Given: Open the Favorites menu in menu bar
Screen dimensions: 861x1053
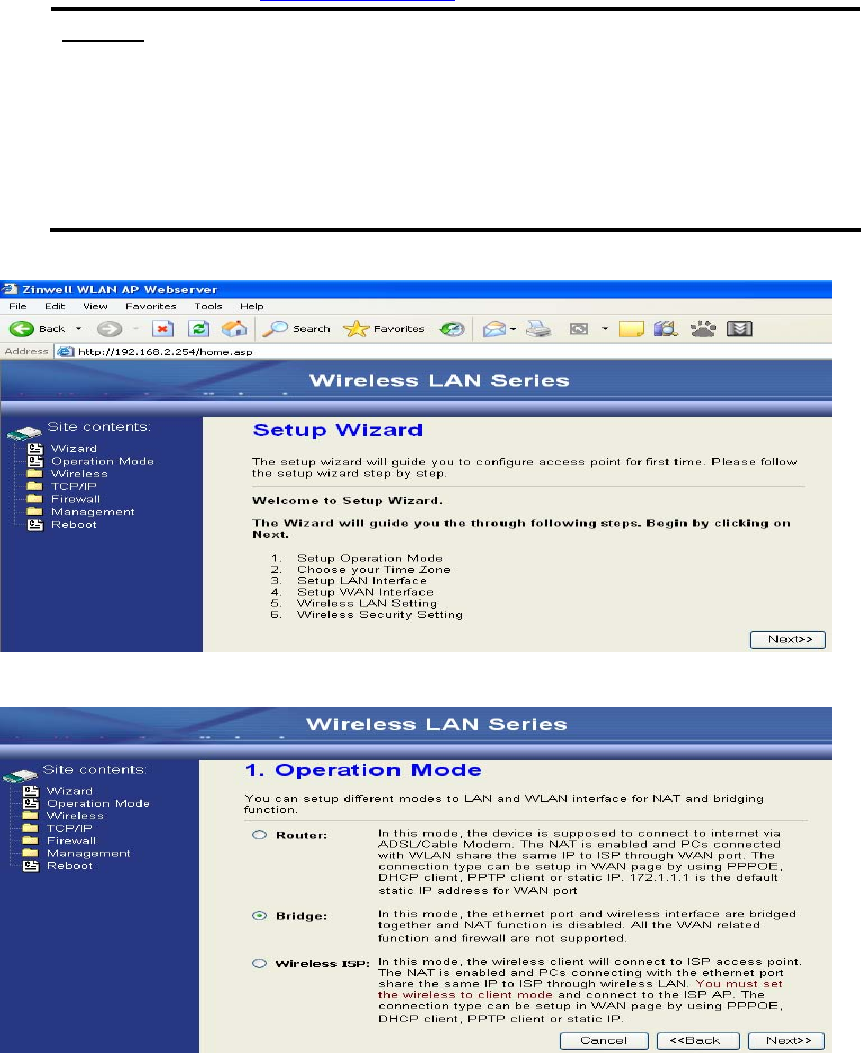Looking at the screenshot, I should pos(150,306).
